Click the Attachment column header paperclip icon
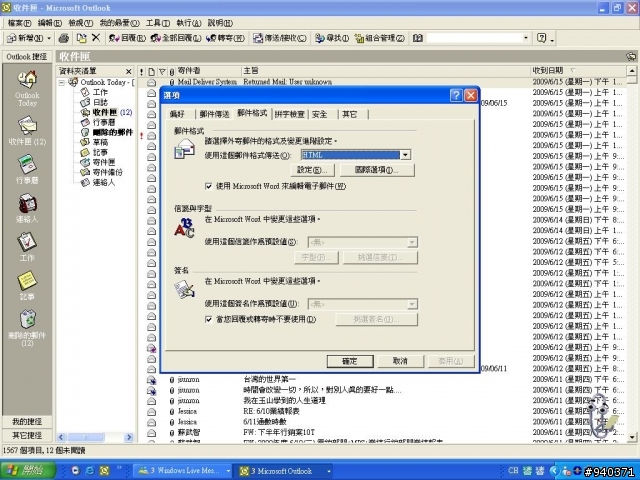640x480 pixels. (172, 71)
